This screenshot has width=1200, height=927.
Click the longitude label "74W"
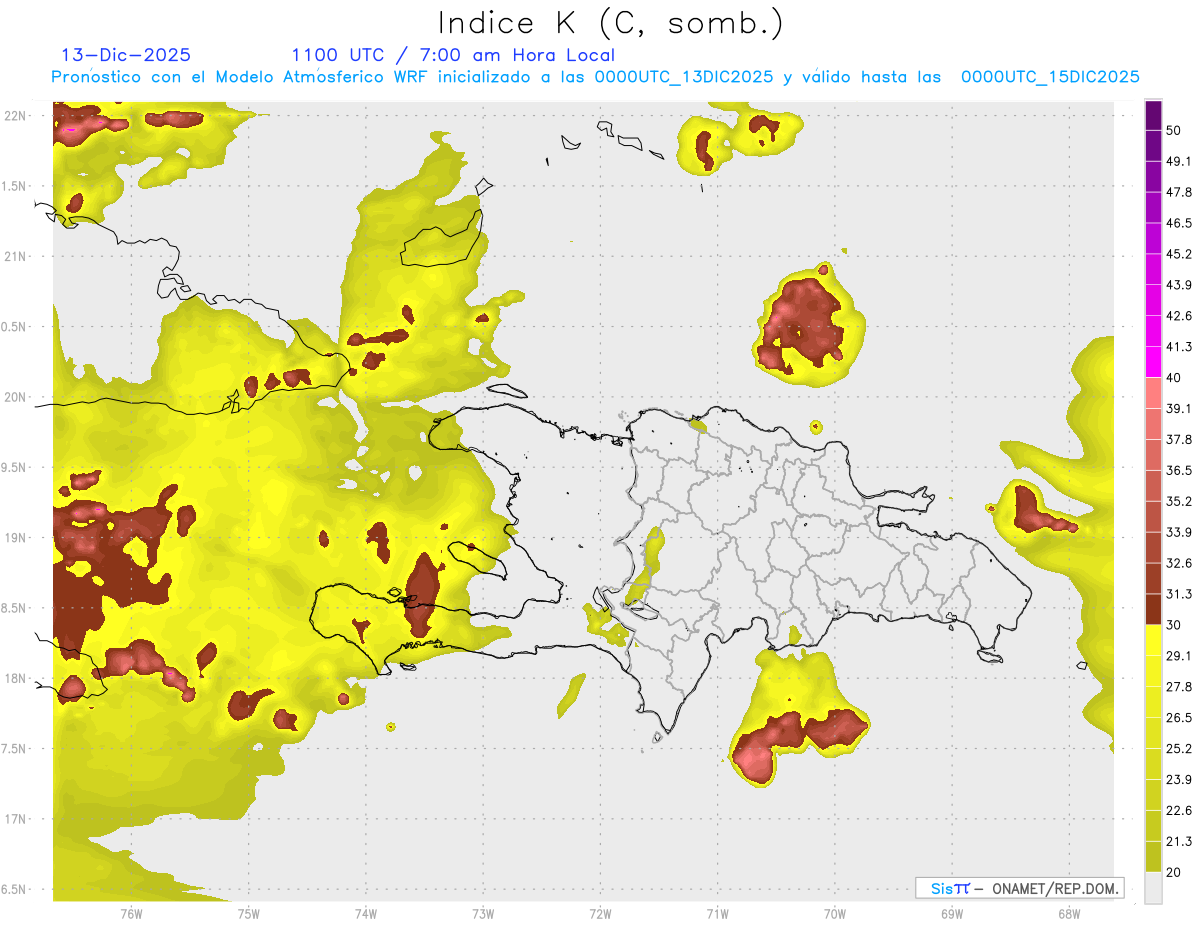tap(366, 913)
